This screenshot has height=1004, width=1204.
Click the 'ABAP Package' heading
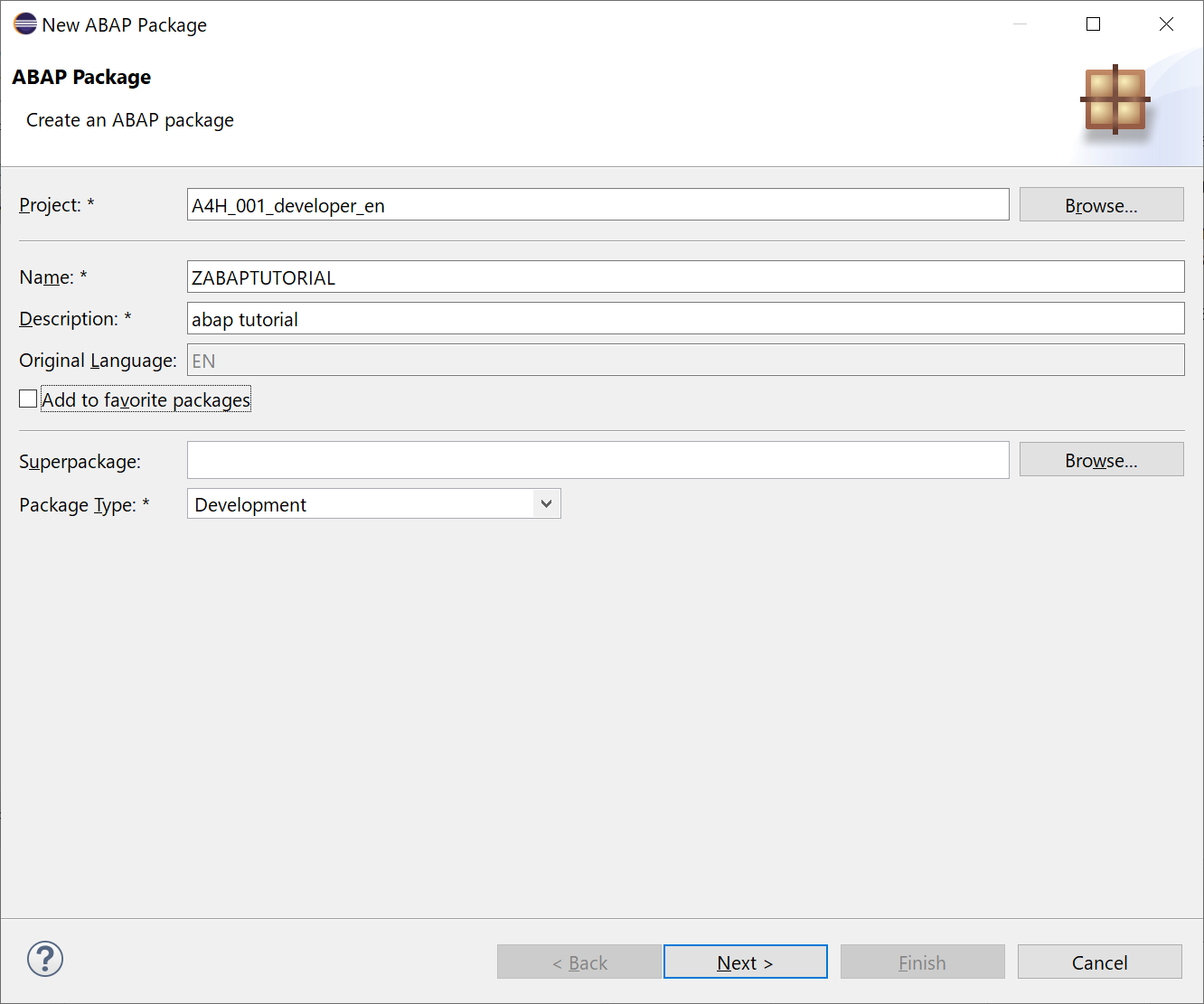81,78
